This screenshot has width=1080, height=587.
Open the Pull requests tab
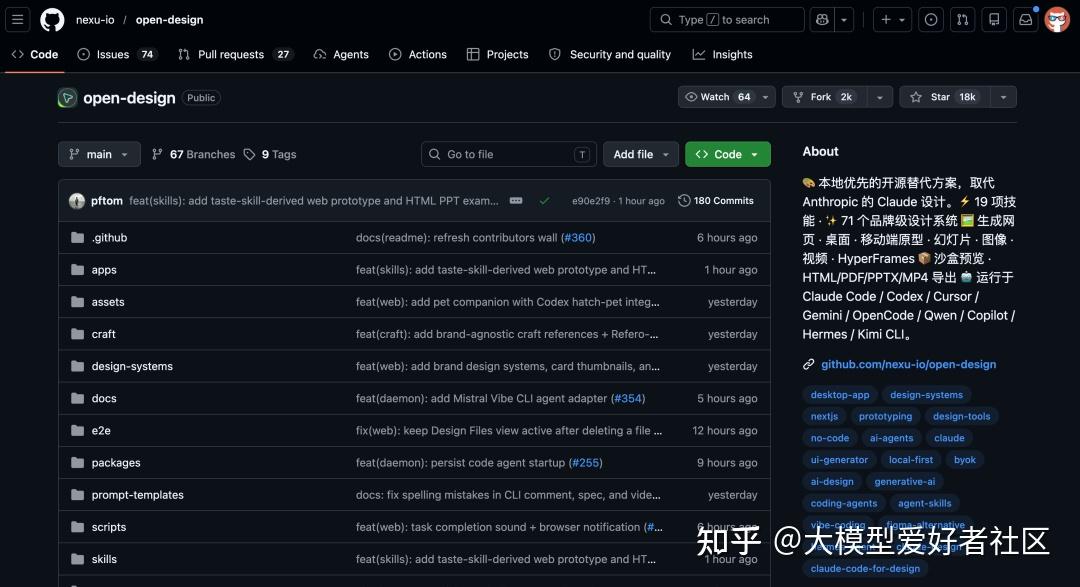(x=235, y=54)
